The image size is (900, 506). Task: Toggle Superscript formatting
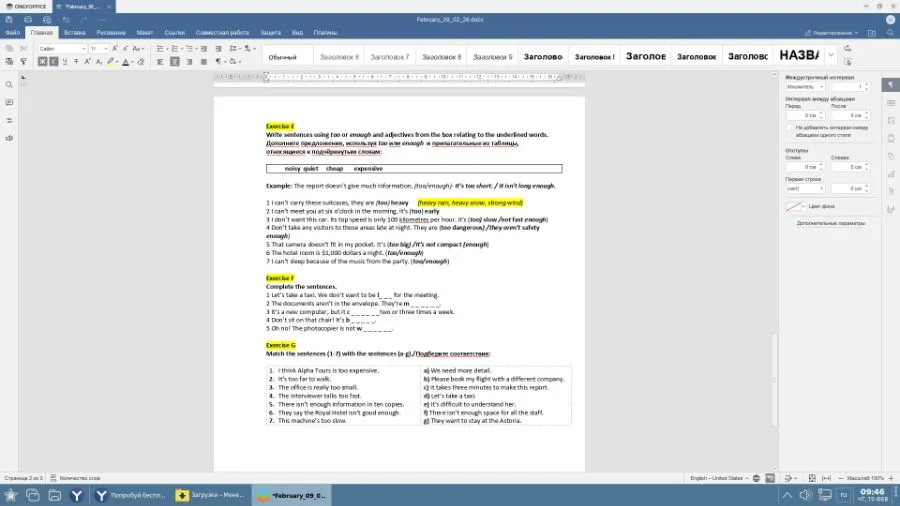click(87, 61)
